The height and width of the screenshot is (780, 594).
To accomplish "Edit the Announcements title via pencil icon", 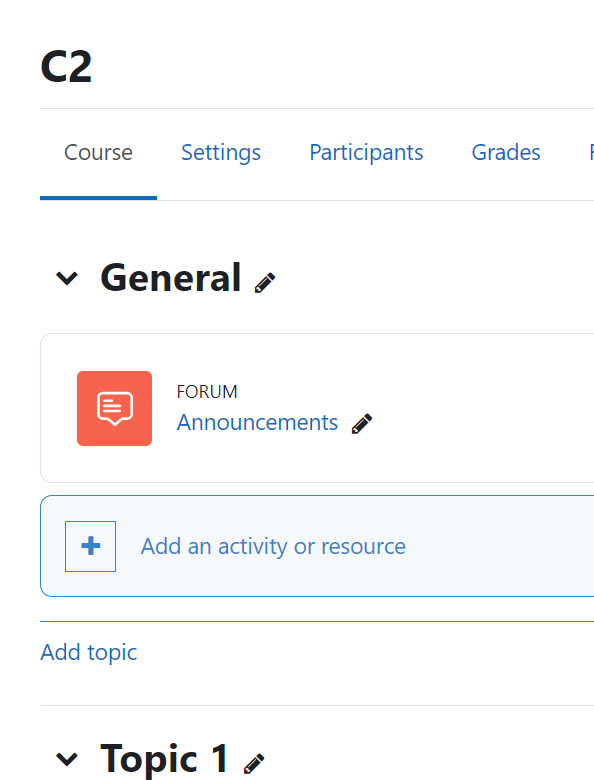I will (362, 424).
